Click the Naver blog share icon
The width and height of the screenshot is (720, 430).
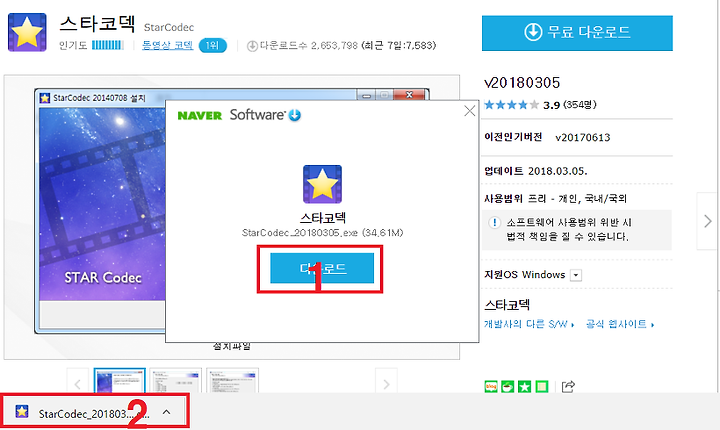pyautogui.click(x=491, y=387)
